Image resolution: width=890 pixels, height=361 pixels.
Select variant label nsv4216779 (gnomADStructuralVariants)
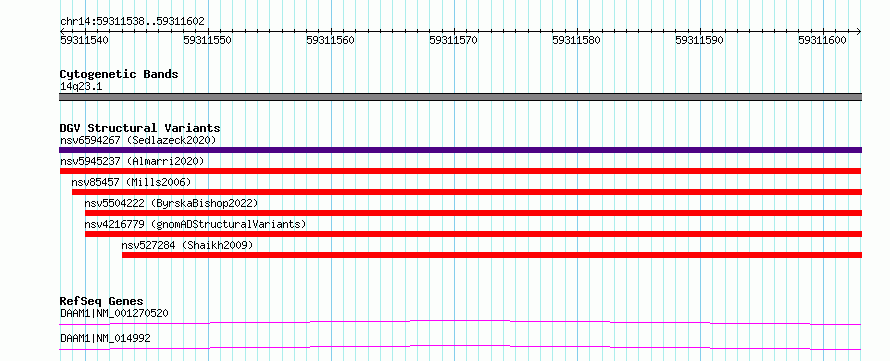(195, 224)
